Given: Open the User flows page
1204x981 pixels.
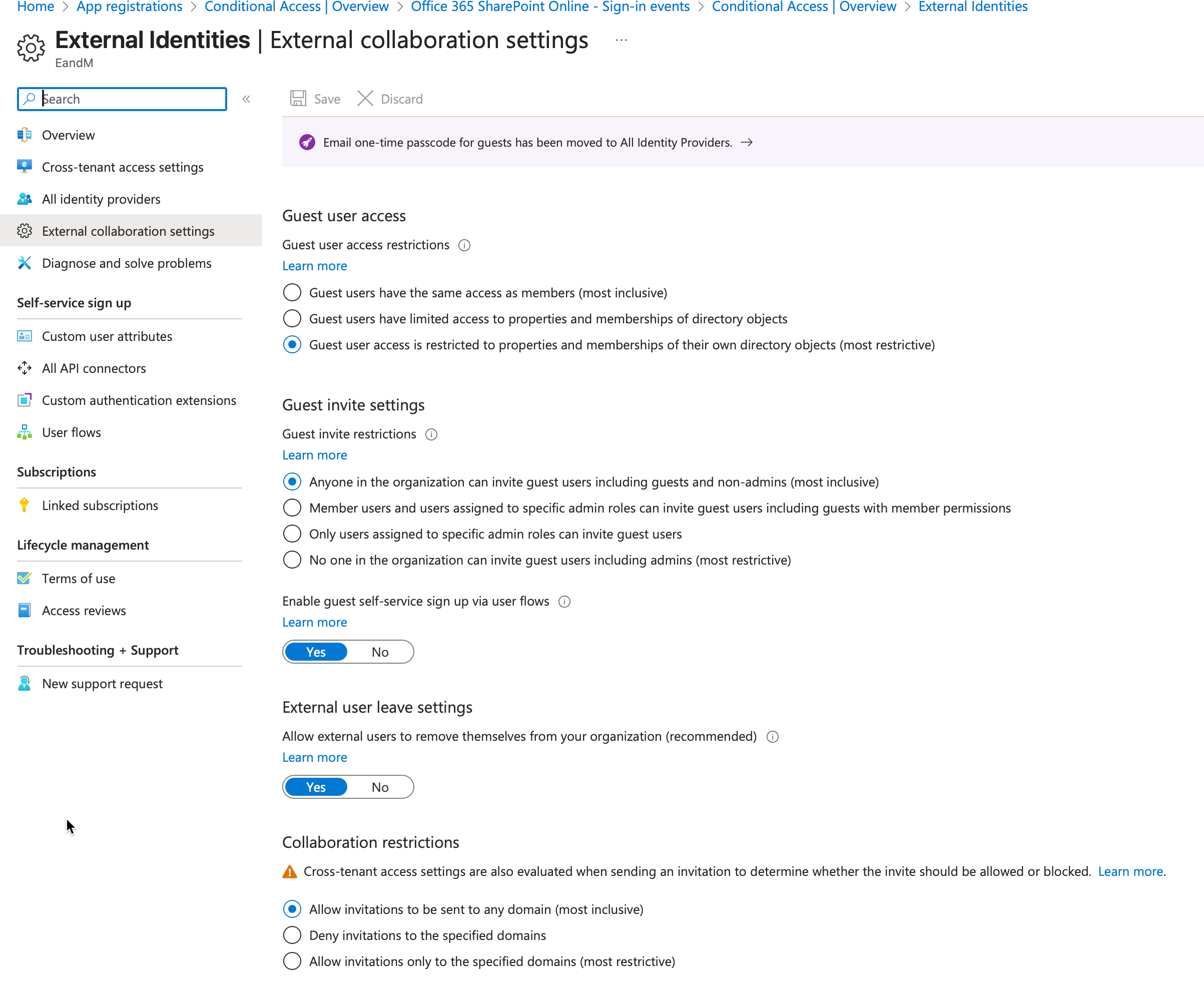Looking at the screenshot, I should point(71,432).
